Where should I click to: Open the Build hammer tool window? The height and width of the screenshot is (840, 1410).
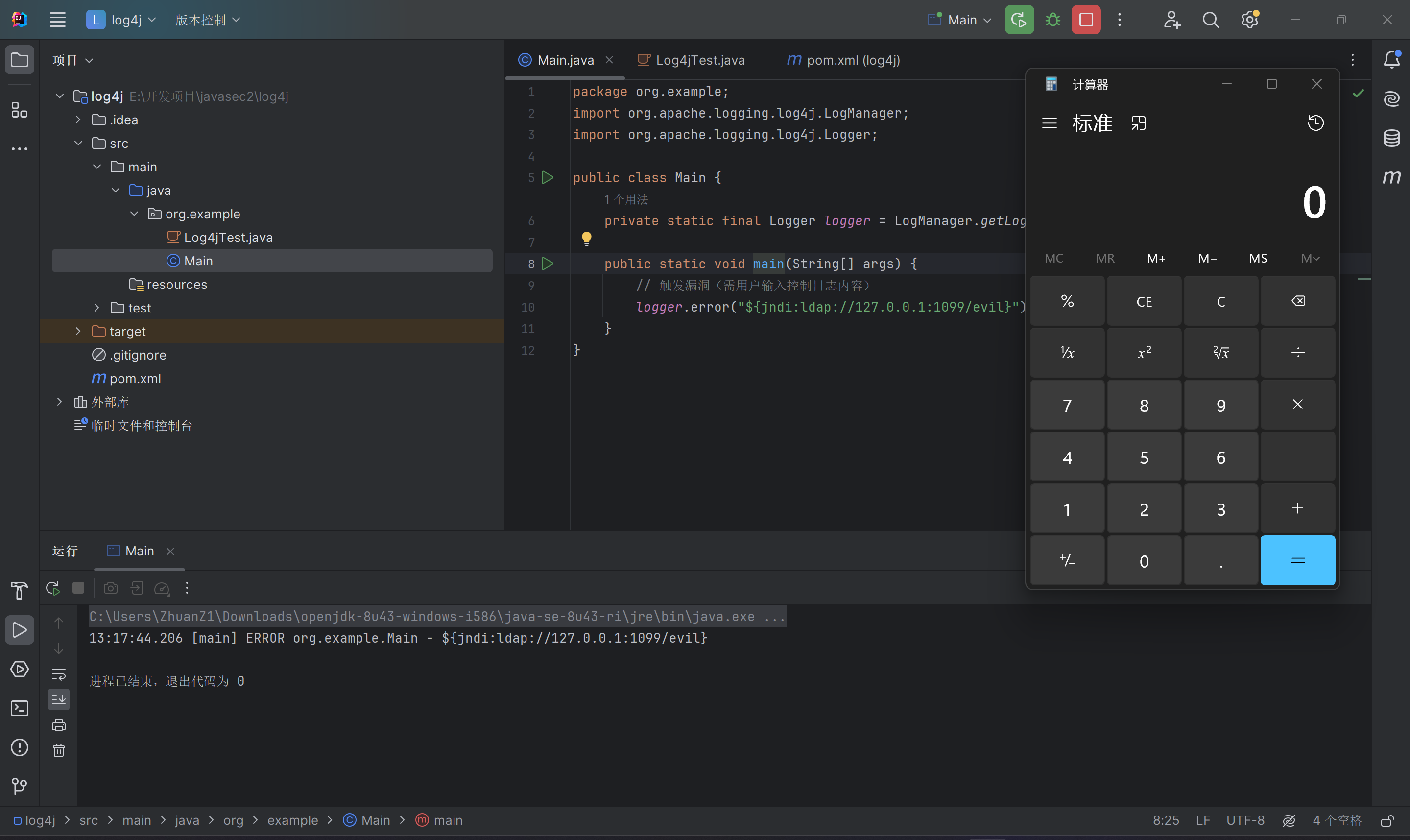[20, 590]
